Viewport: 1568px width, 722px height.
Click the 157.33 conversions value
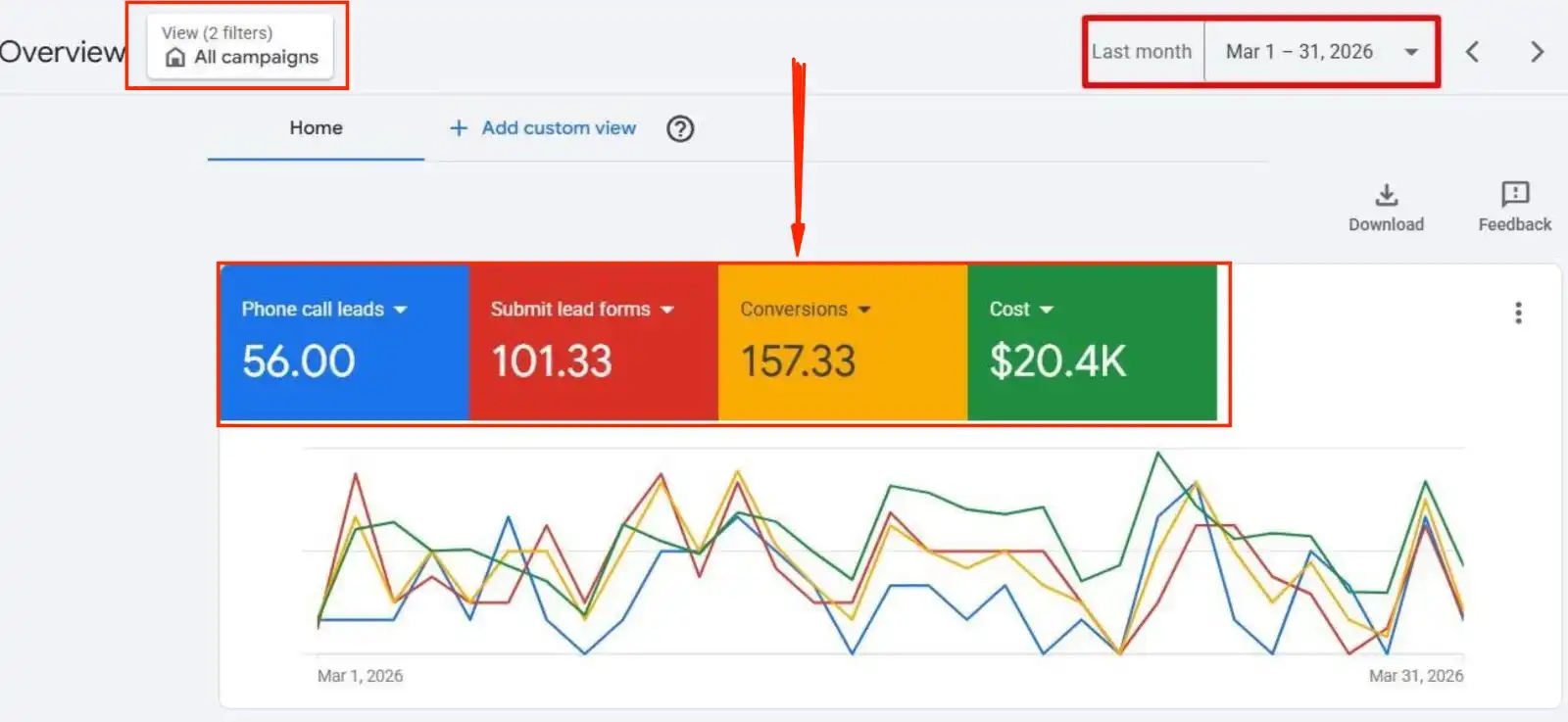(x=798, y=361)
